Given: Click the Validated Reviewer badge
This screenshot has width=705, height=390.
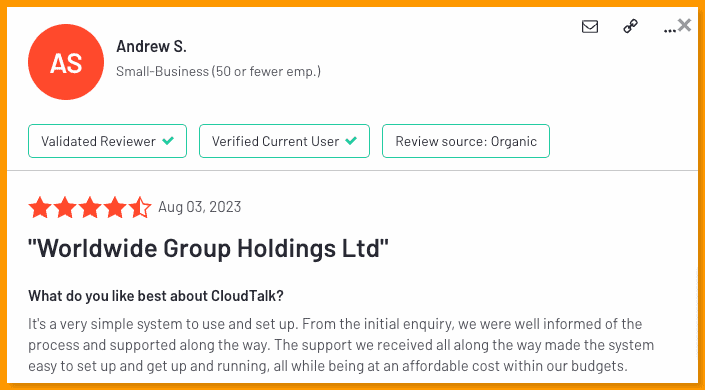Looking at the screenshot, I should point(107,141).
